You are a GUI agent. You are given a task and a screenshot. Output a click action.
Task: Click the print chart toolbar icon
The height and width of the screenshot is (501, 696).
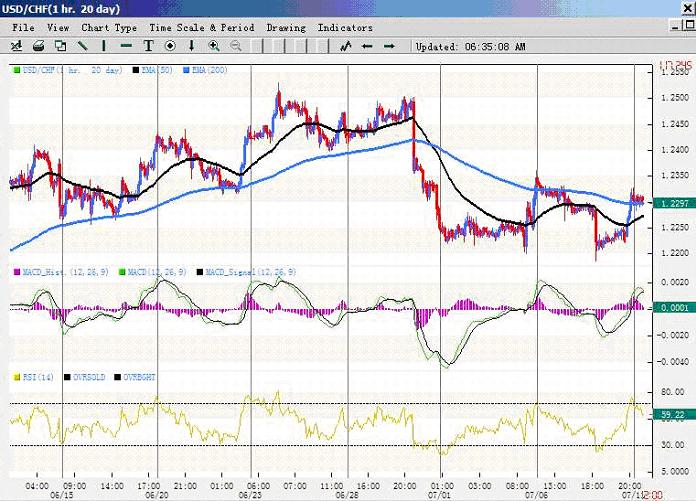point(38,46)
